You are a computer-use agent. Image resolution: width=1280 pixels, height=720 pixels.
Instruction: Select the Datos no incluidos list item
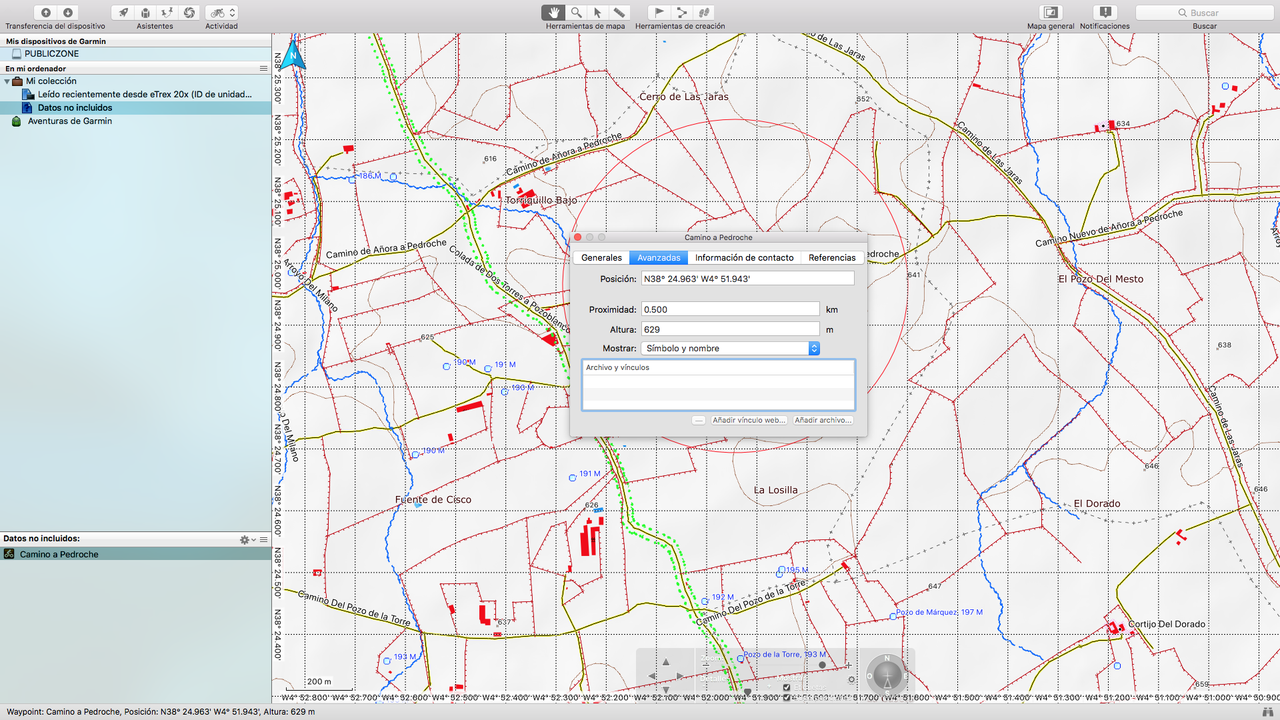(x=135, y=107)
